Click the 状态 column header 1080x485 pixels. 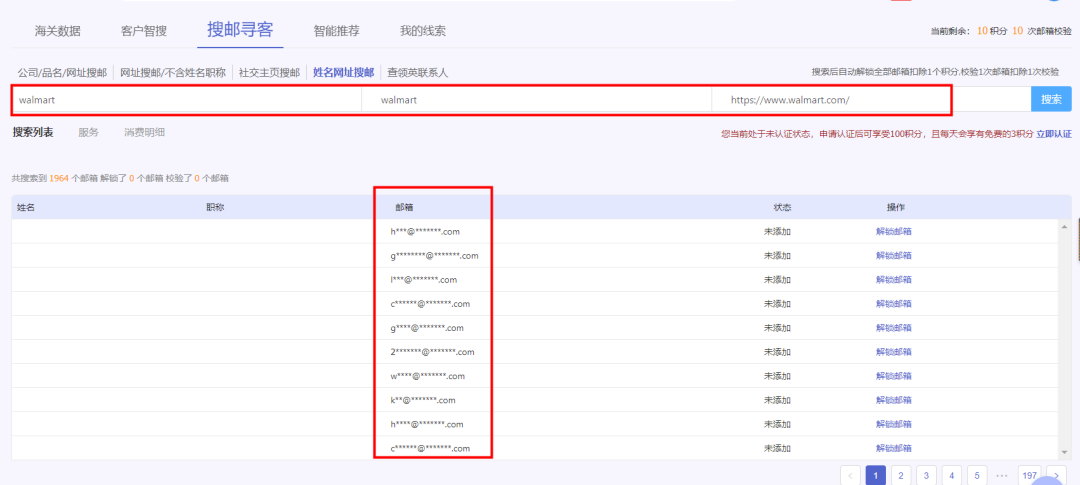[x=782, y=207]
